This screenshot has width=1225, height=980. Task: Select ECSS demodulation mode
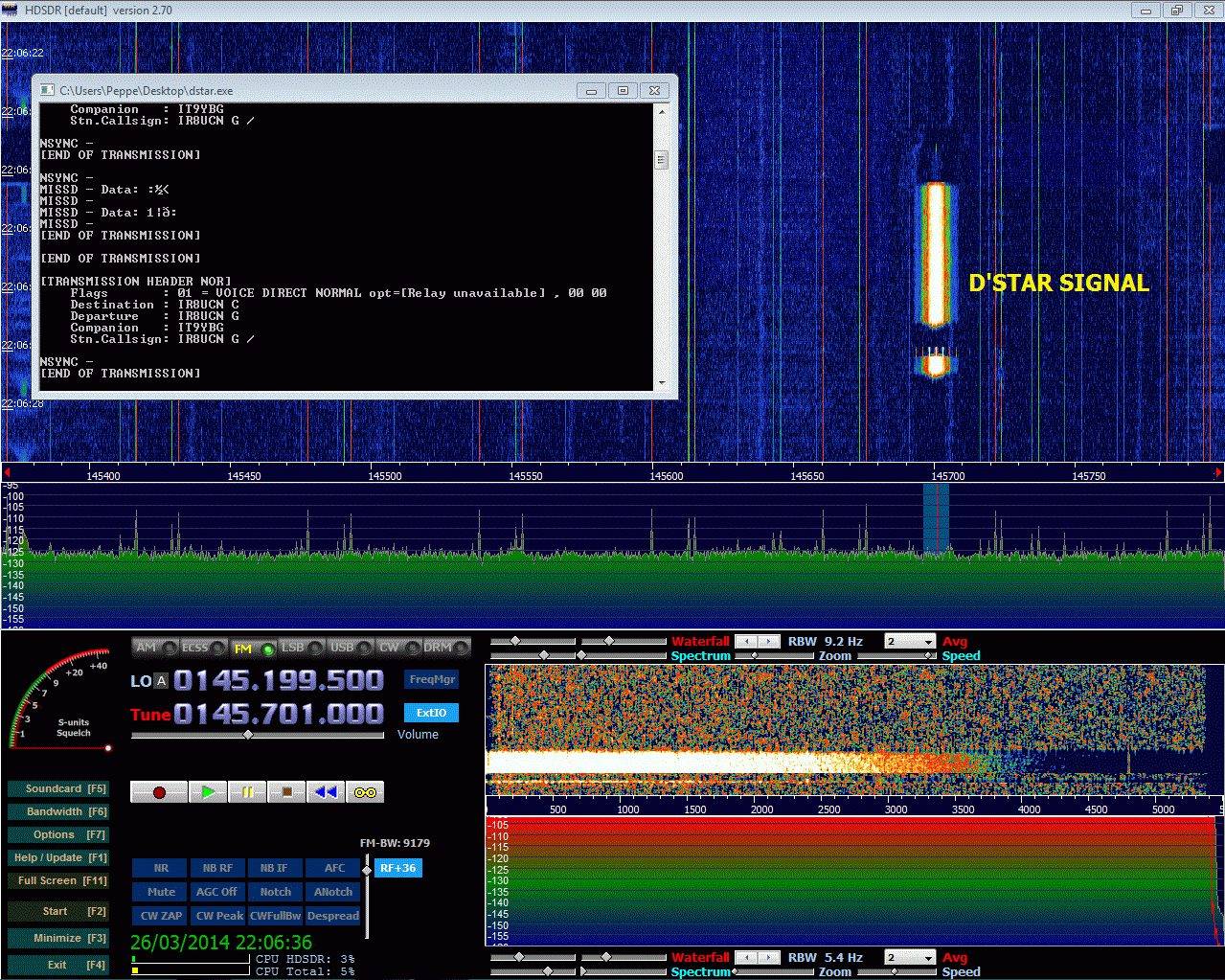tap(203, 648)
